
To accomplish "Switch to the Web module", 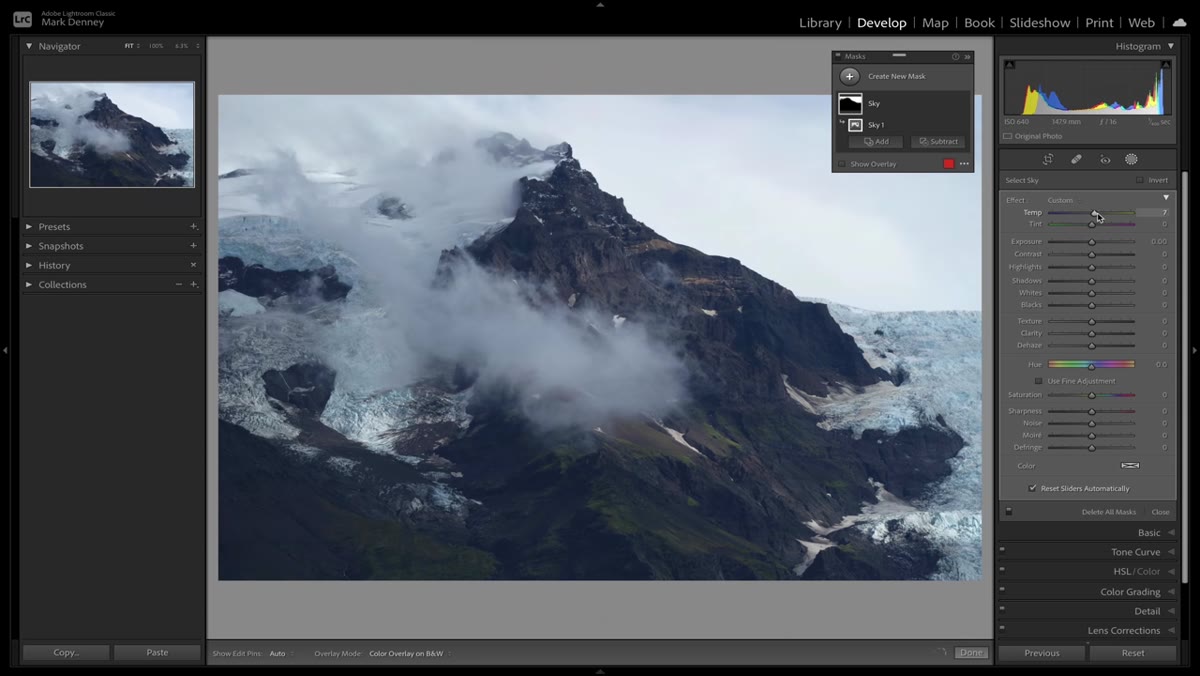I will click(x=1141, y=22).
